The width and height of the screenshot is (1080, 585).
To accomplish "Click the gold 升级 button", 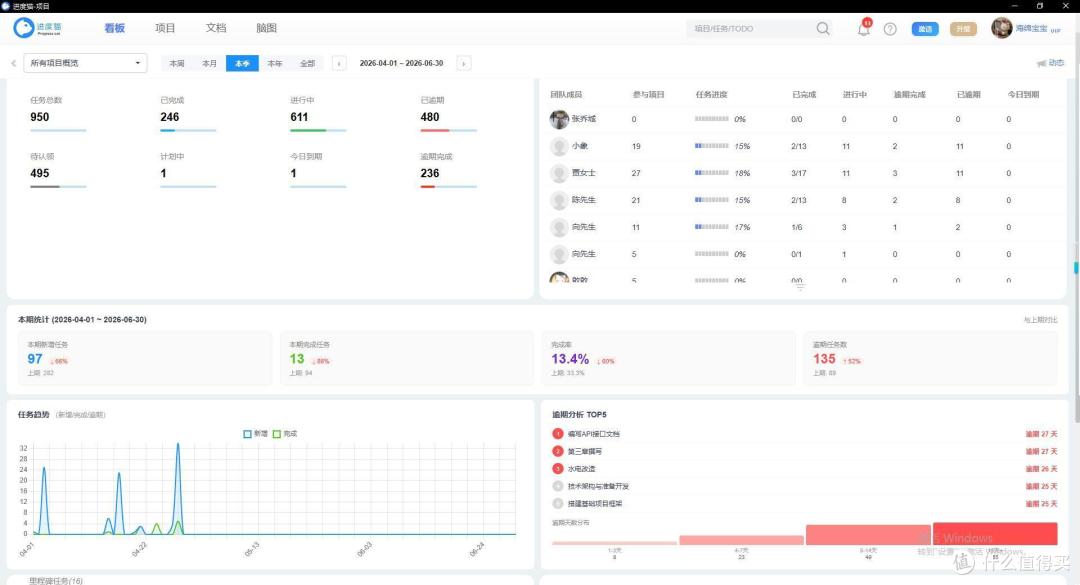I will 963,29.
